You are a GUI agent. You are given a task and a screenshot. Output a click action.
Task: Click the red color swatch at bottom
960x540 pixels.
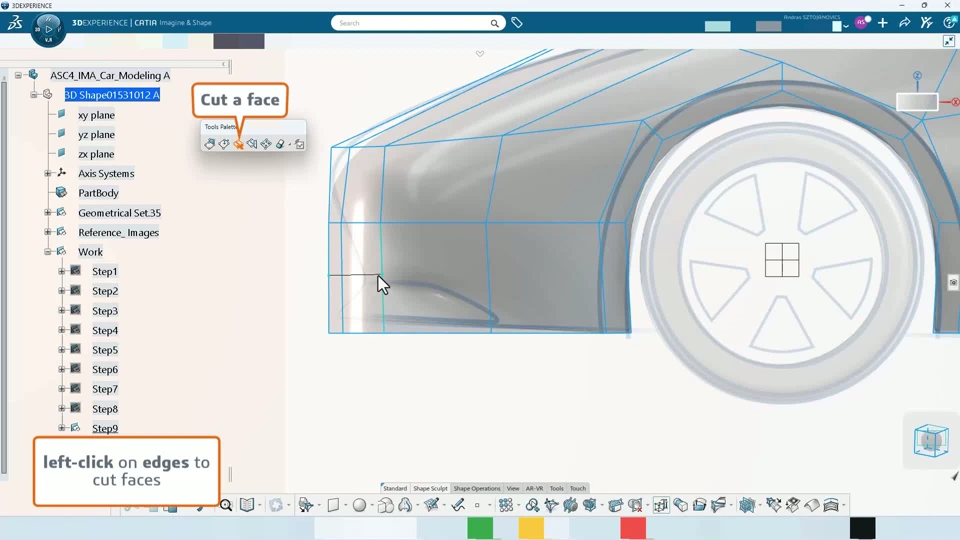coord(633,528)
